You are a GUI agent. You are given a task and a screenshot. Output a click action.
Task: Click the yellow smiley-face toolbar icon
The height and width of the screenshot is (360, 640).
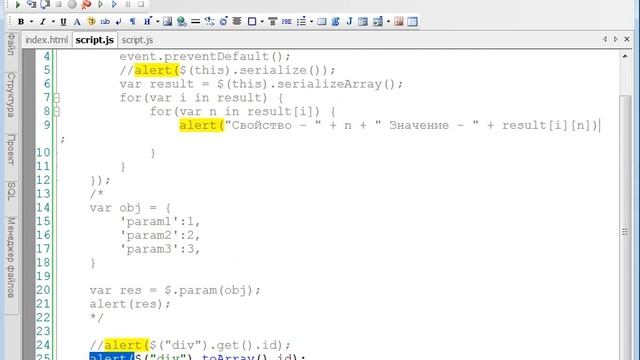coord(91,21)
